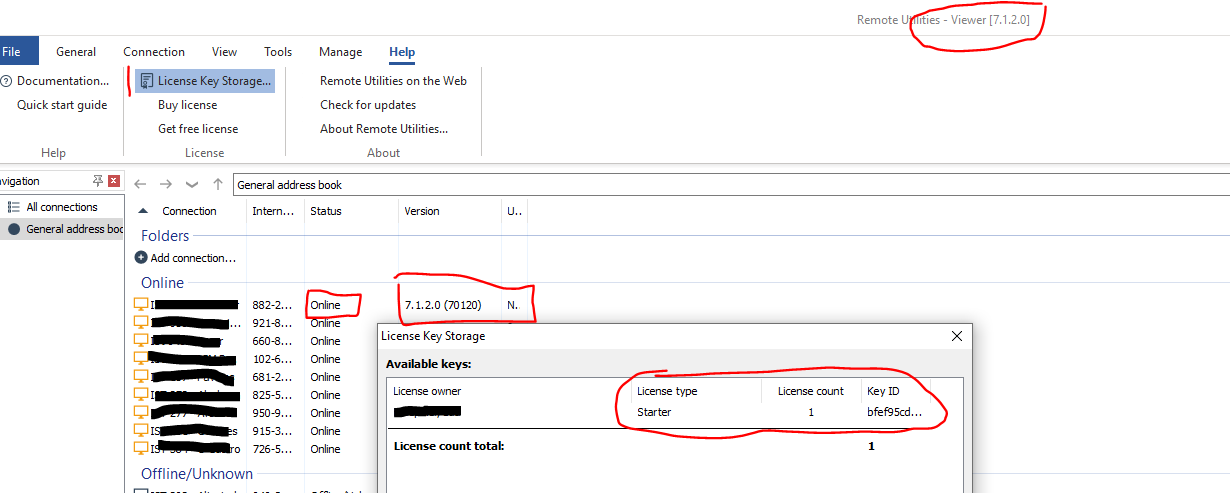Click the Documentation help icon
1230x493 pixels.
pyautogui.click(x=6, y=81)
